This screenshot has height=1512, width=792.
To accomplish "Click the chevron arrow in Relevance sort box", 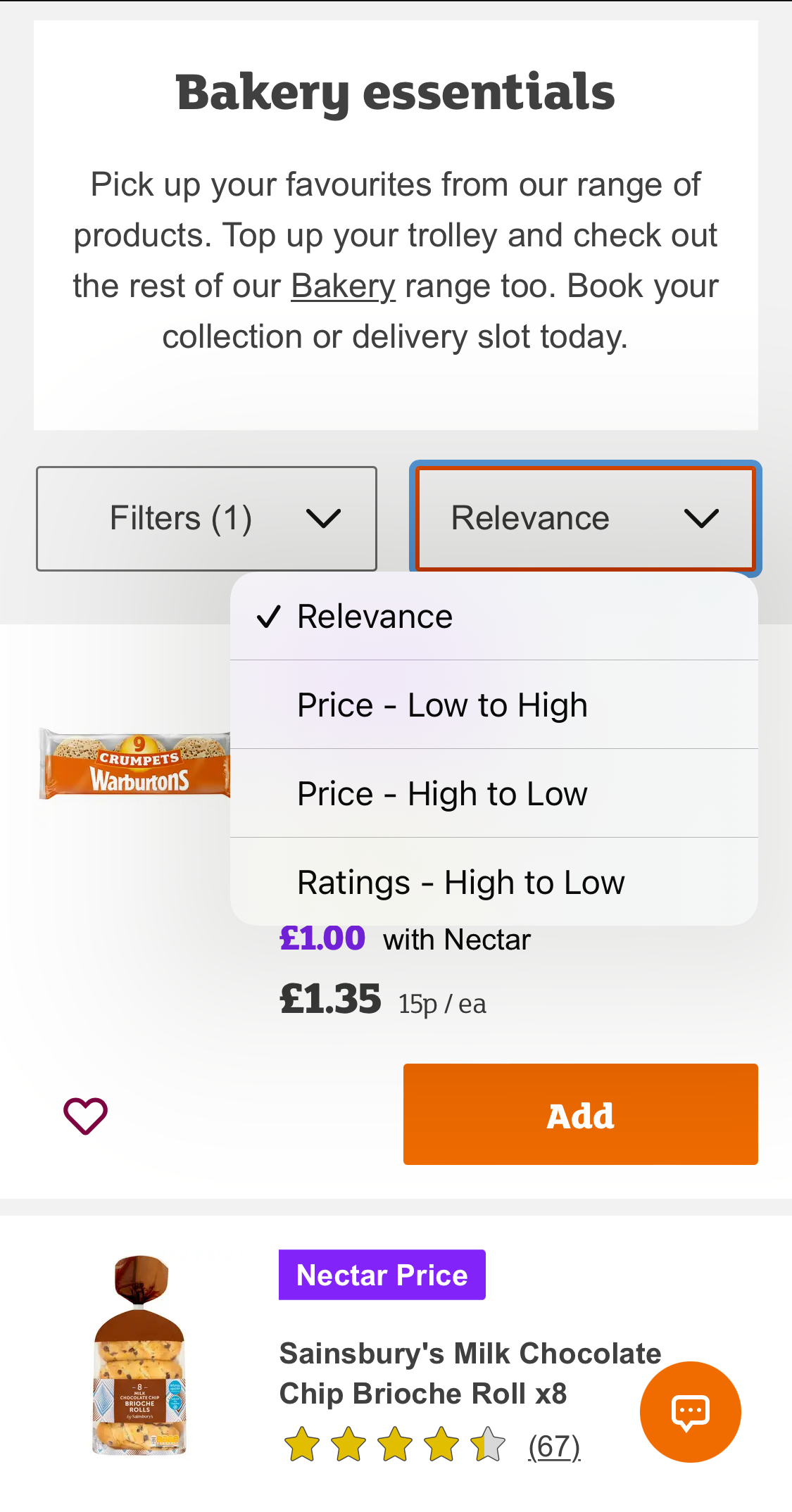I will [701, 519].
